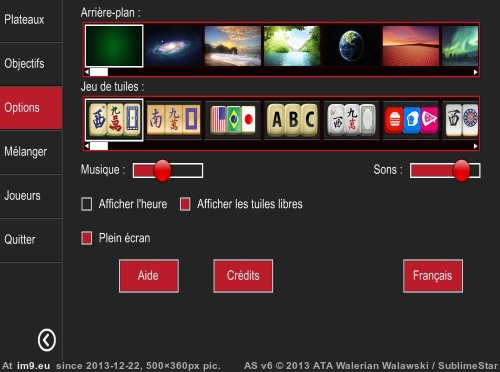Viewport: 500px width, 372px height.
Task: Change language with Français button
Action: [x=433, y=276]
